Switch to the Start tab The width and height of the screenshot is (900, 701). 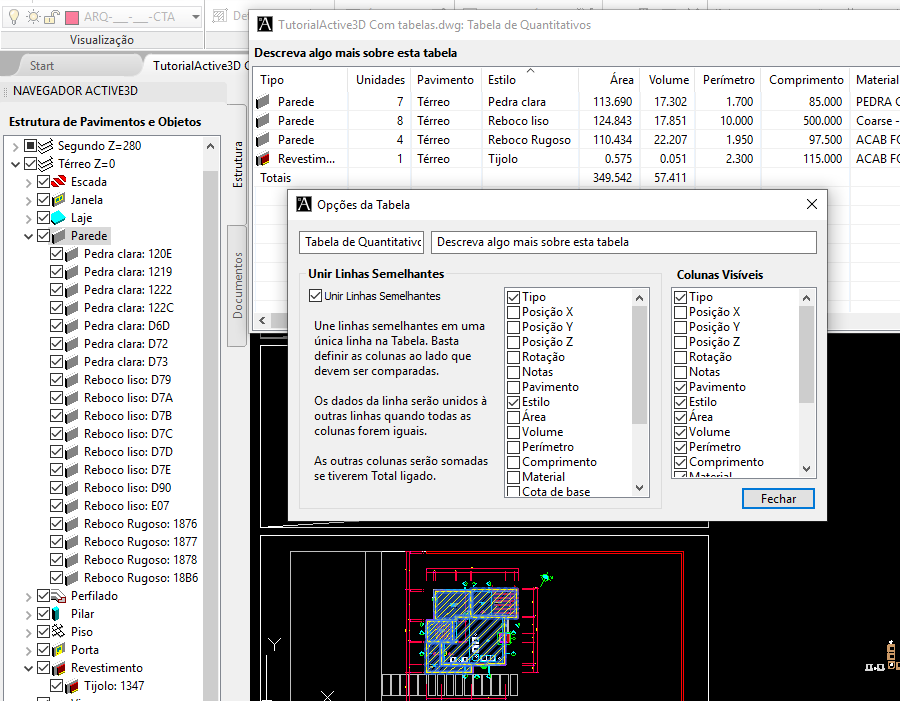click(42, 66)
